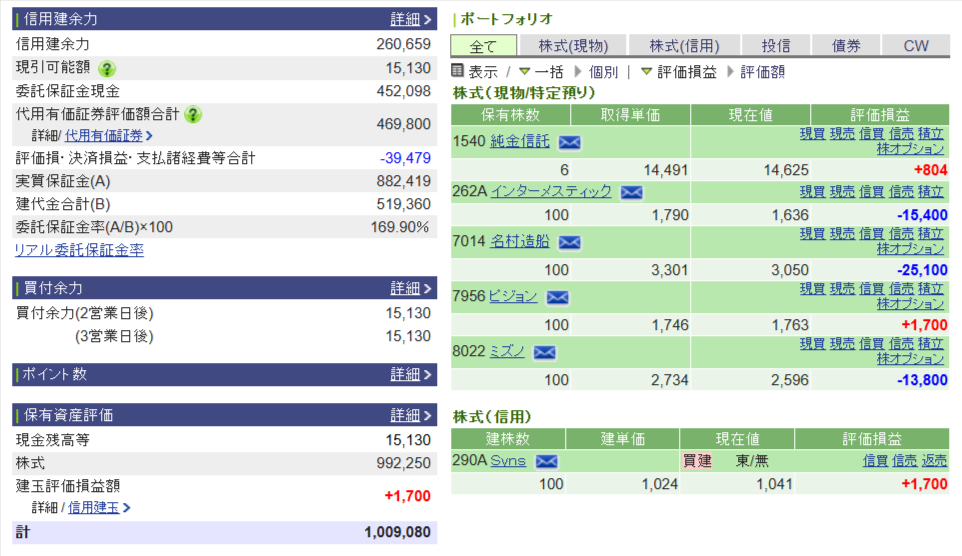The height and width of the screenshot is (556, 962).
Task: Click the 買建 label in Syns row
Action: coord(698,460)
